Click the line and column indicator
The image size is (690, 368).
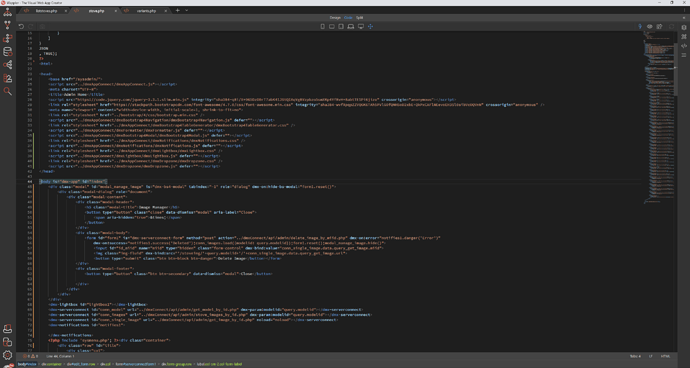tap(60, 356)
